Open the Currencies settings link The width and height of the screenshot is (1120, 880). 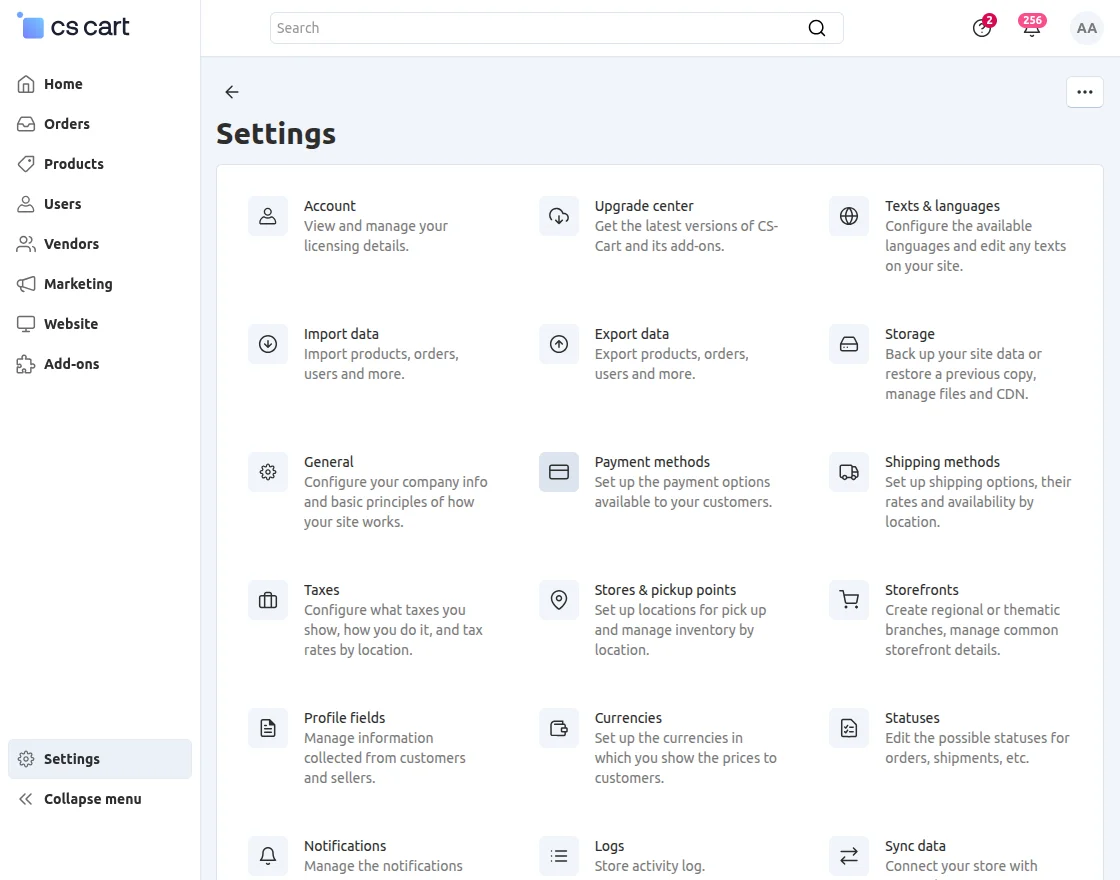coord(628,718)
